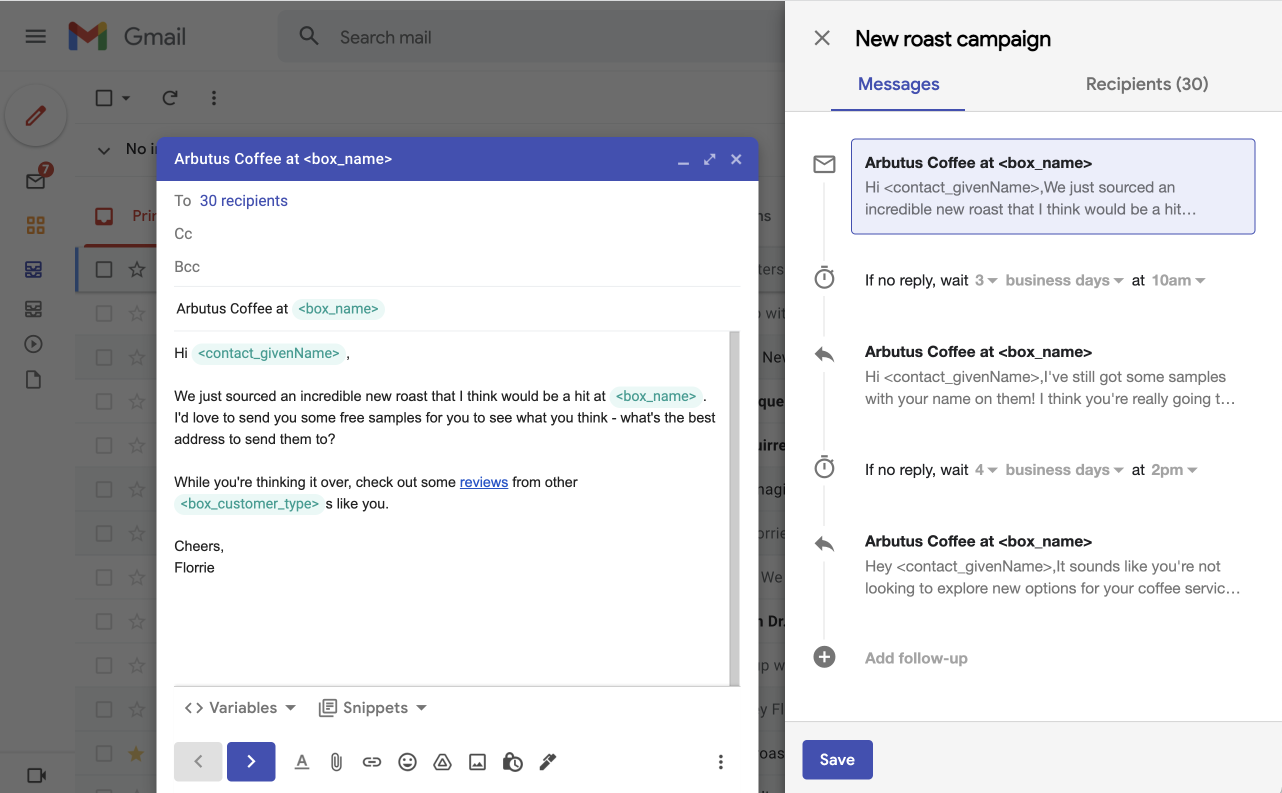Open the Messages tab
The width and height of the screenshot is (1282, 793).
click(x=897, y=84)
